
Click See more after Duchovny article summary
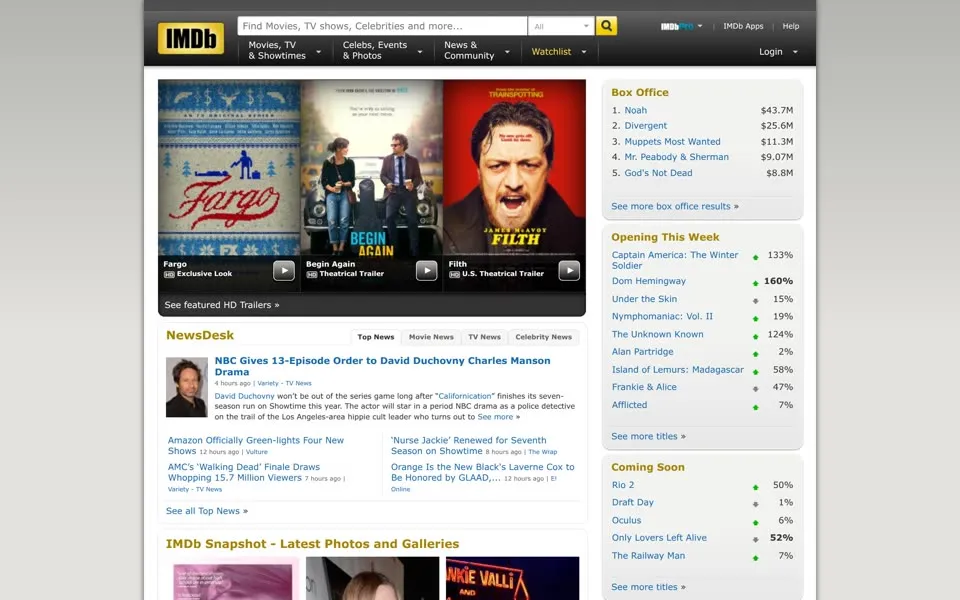(498, 417)
